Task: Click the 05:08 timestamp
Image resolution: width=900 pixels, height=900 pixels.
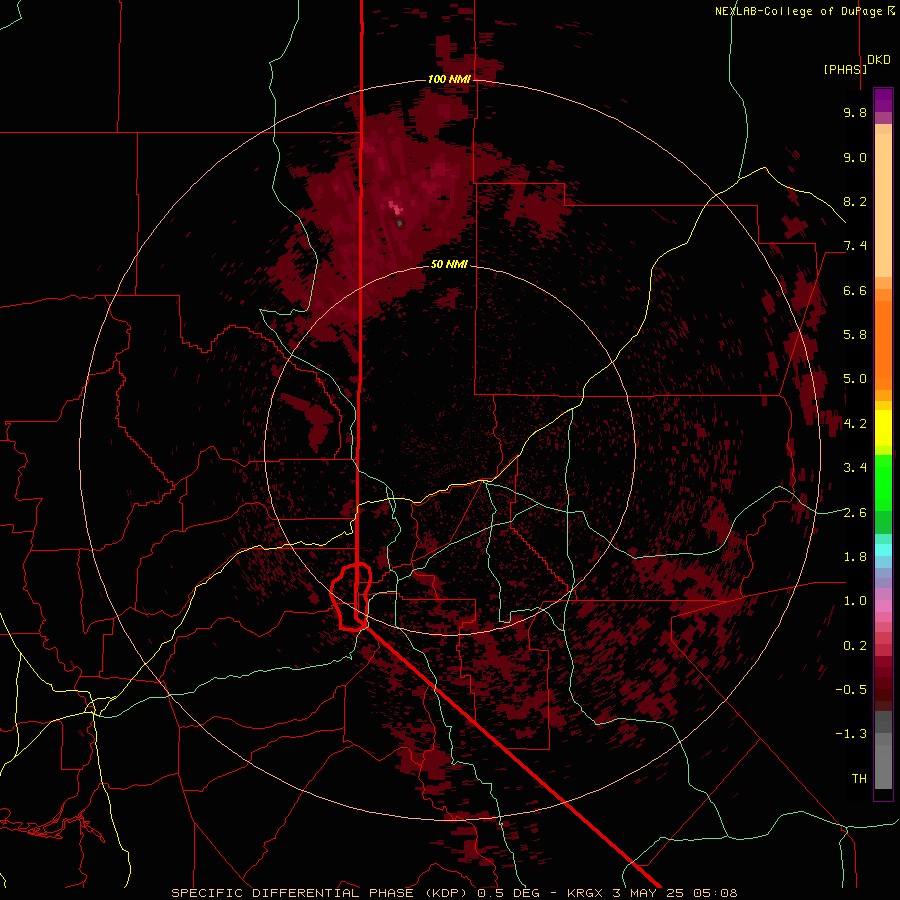Action: (x=717, y=893)
